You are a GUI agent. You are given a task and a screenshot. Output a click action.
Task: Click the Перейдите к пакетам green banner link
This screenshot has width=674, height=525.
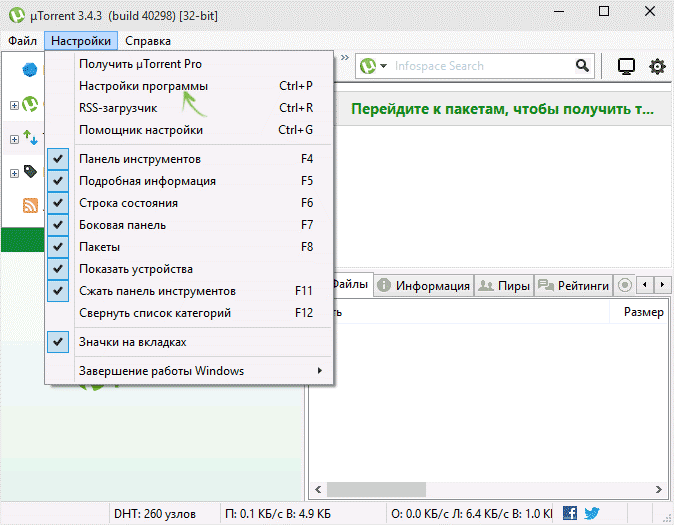[x=502, y=109]
